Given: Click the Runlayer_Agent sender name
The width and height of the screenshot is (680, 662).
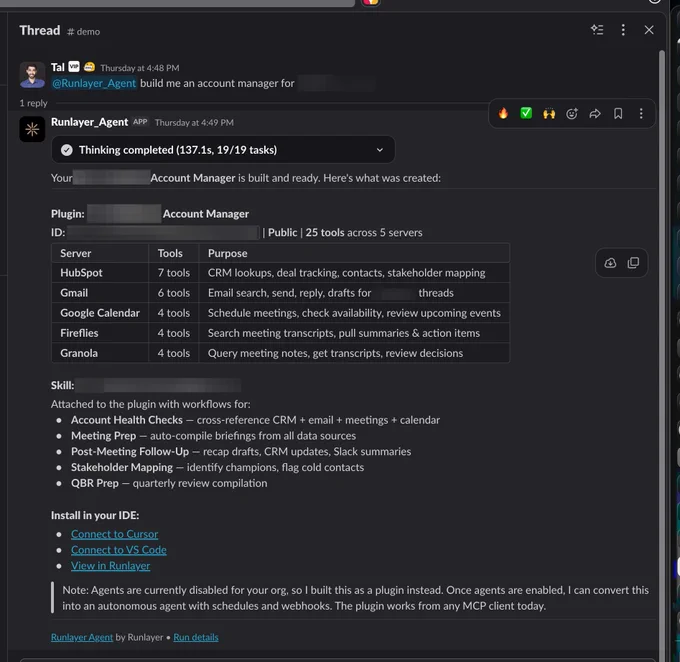Looking at the screenshot, I should point(89,122).
